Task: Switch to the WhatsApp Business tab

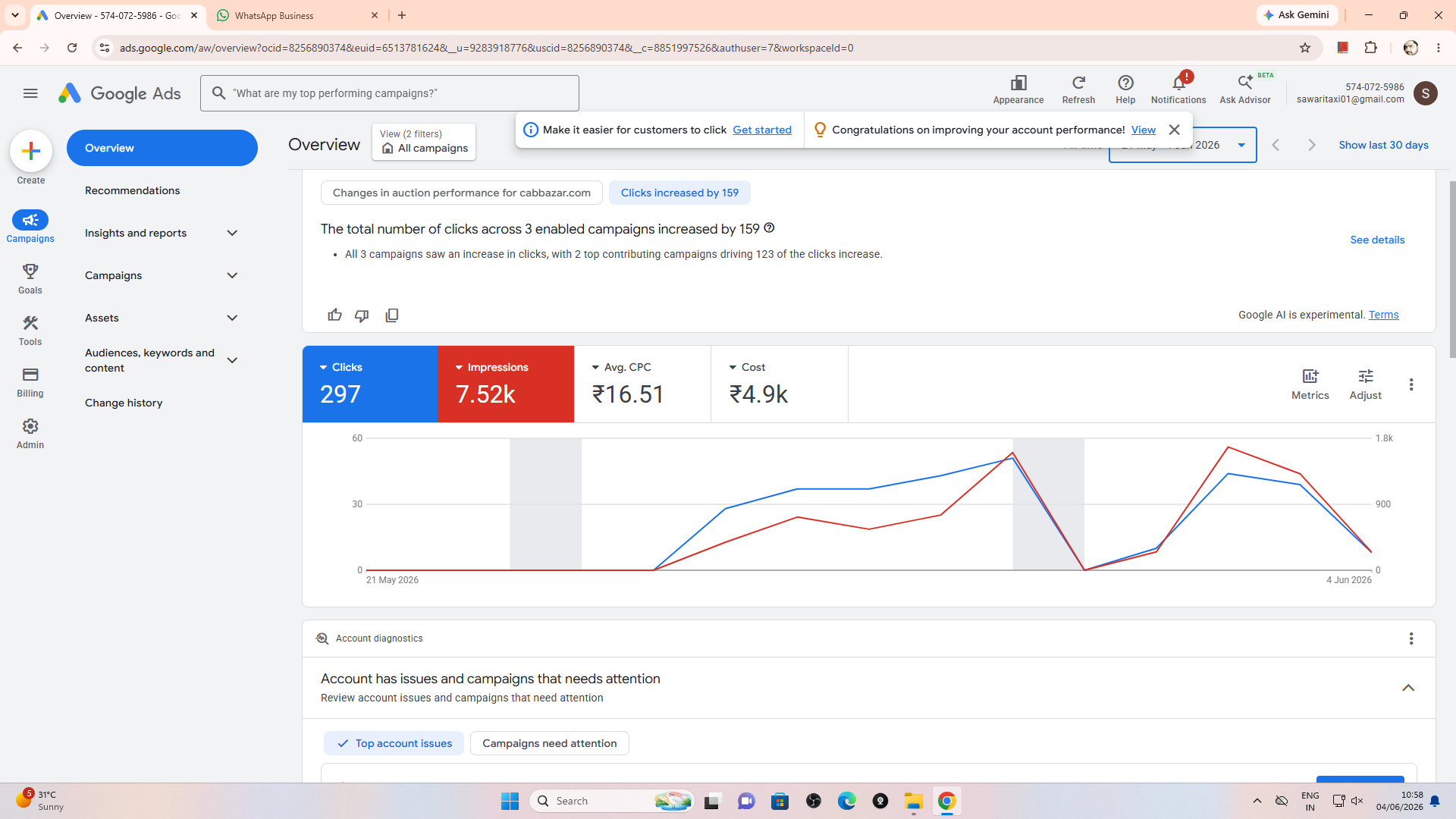Action: (297, 15)
